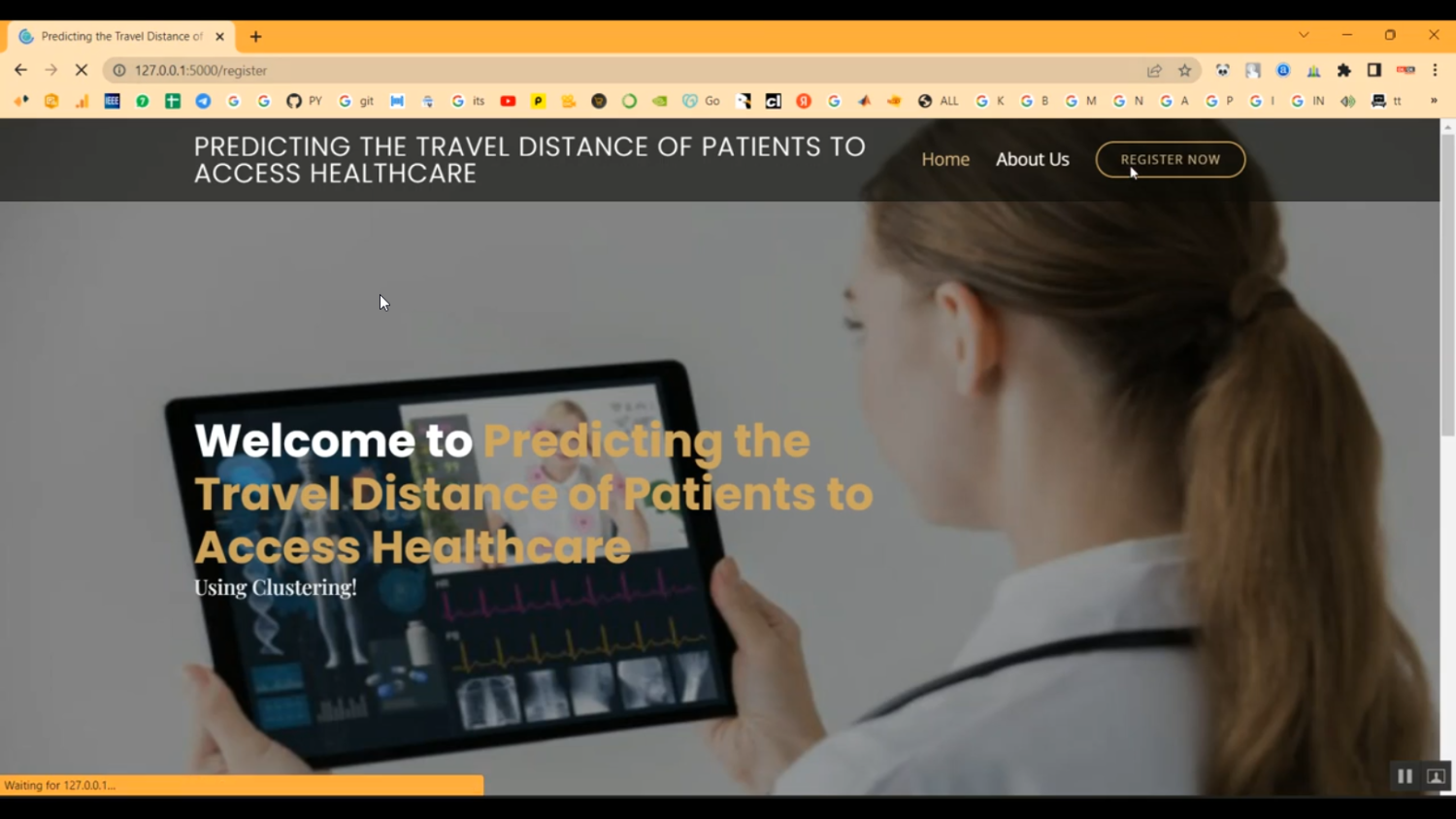Click the page's vertical scrollbar thumb
This screenshot has height=819, width=1456.
point(1447,285)
